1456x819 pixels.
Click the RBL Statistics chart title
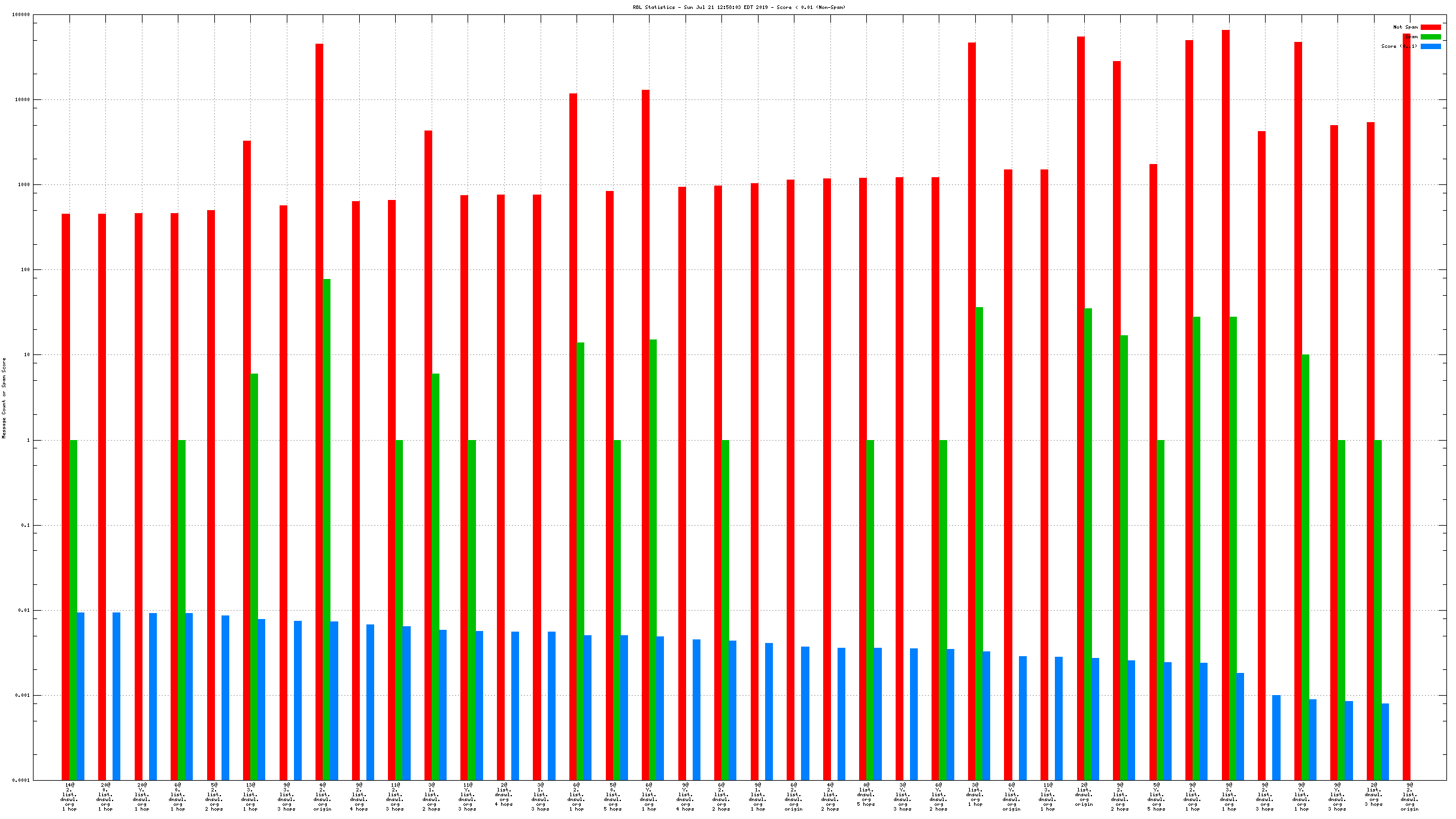pyautogui.click(x=739, y=7)
